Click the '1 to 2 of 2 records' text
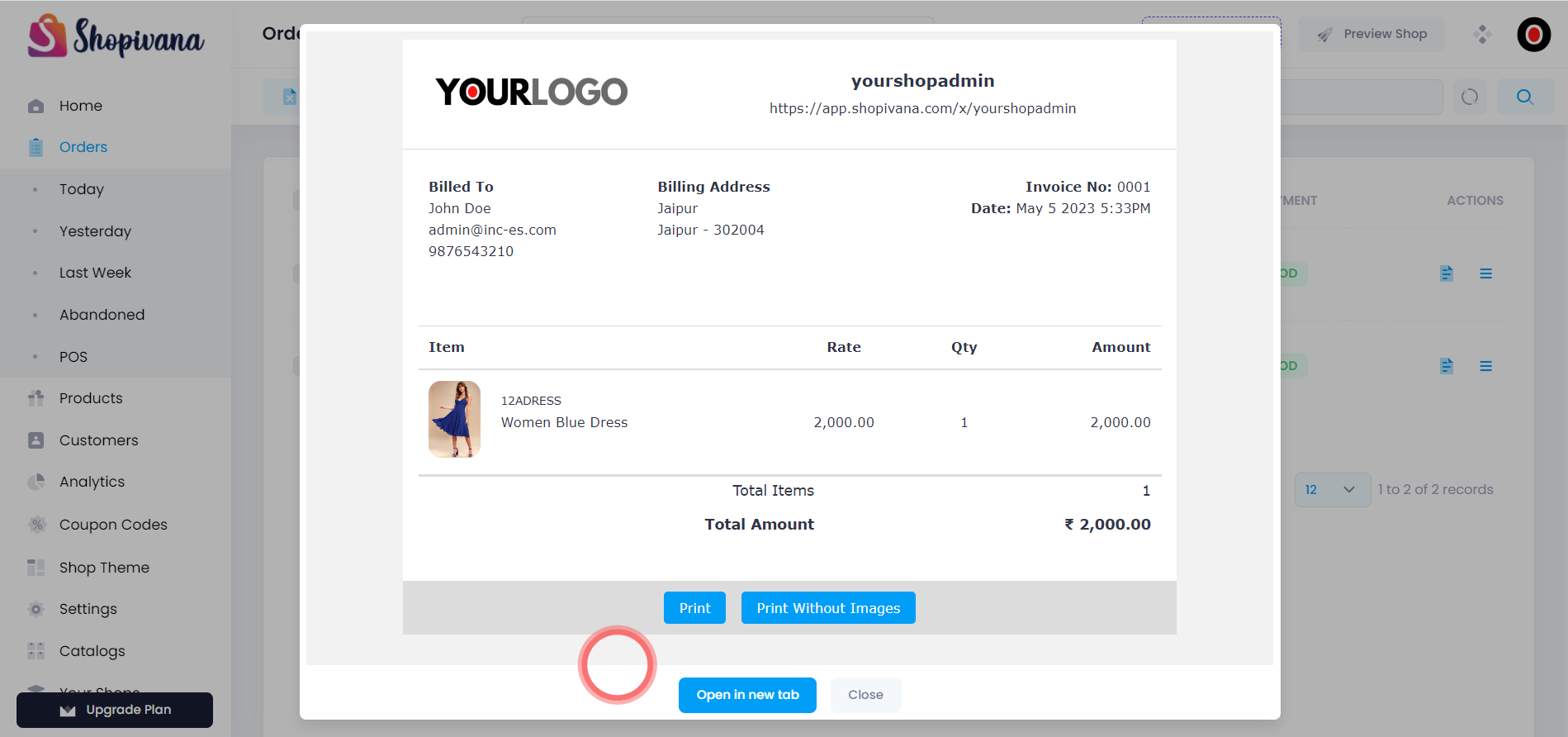 (1435, 489)
